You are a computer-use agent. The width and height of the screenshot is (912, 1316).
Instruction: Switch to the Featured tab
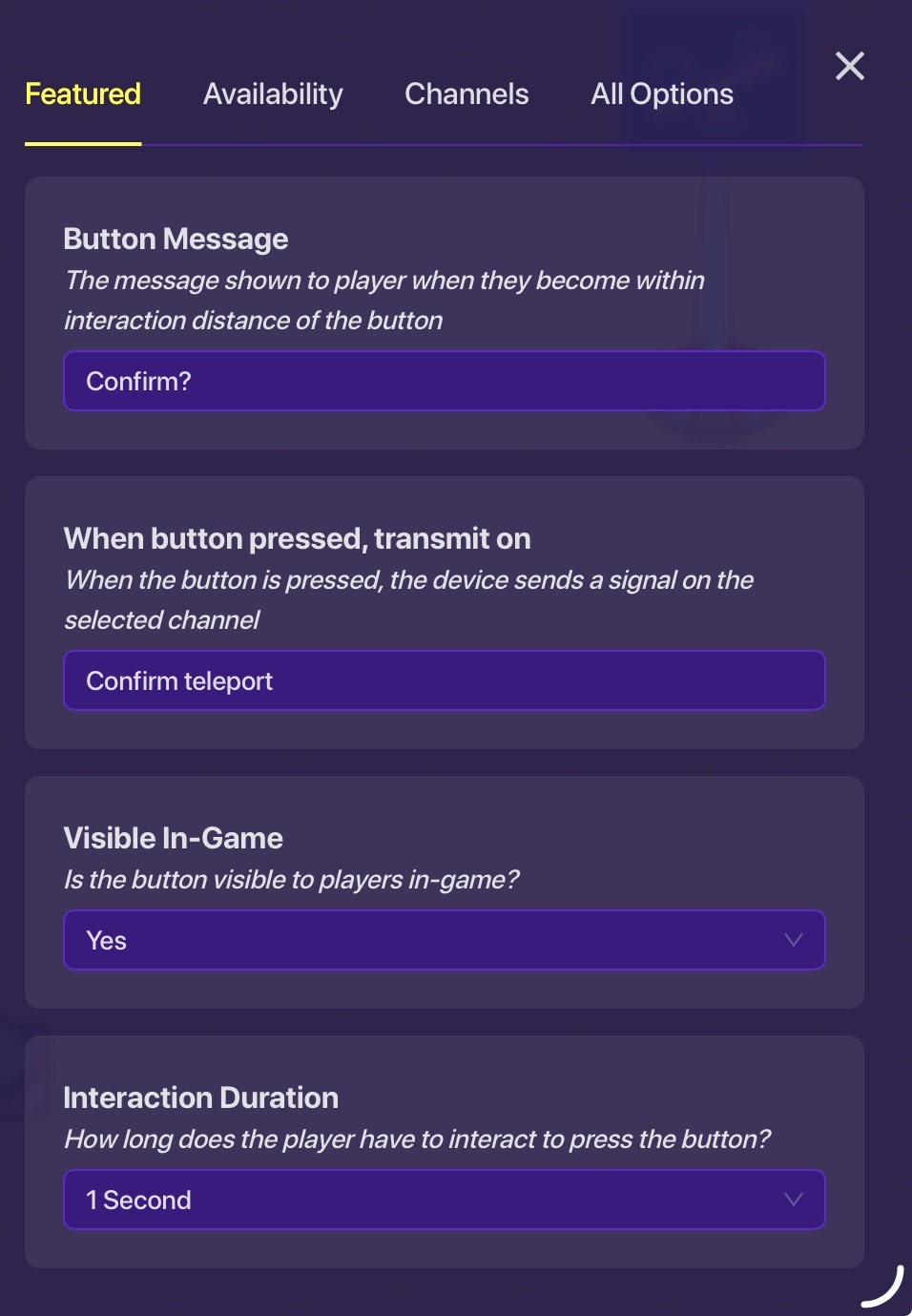[x=83, y=94]
